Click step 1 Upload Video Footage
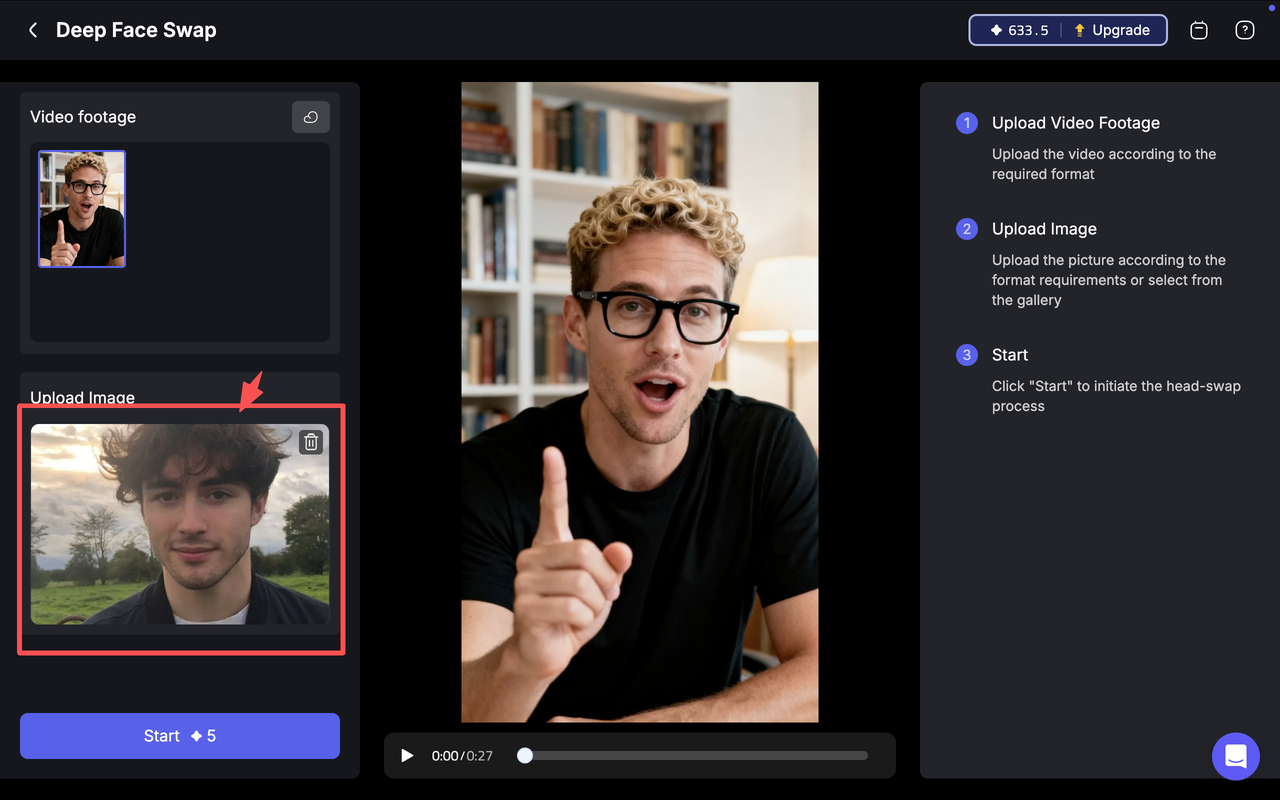1280x800 pixels. pos(1075,123)
